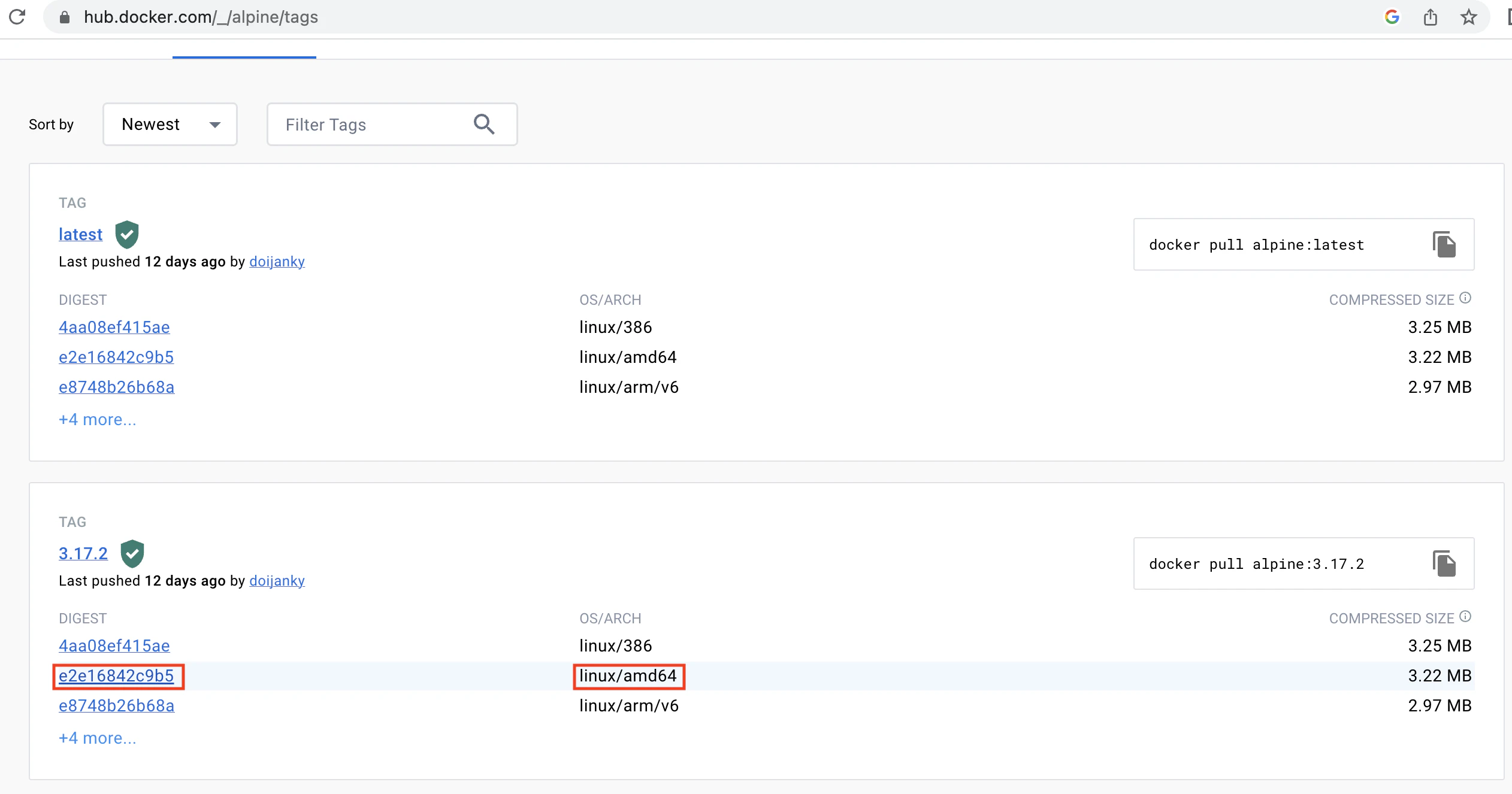
Task: Click 3.25 MB size in 3.17.2 card
Action: pos(1440,646)
